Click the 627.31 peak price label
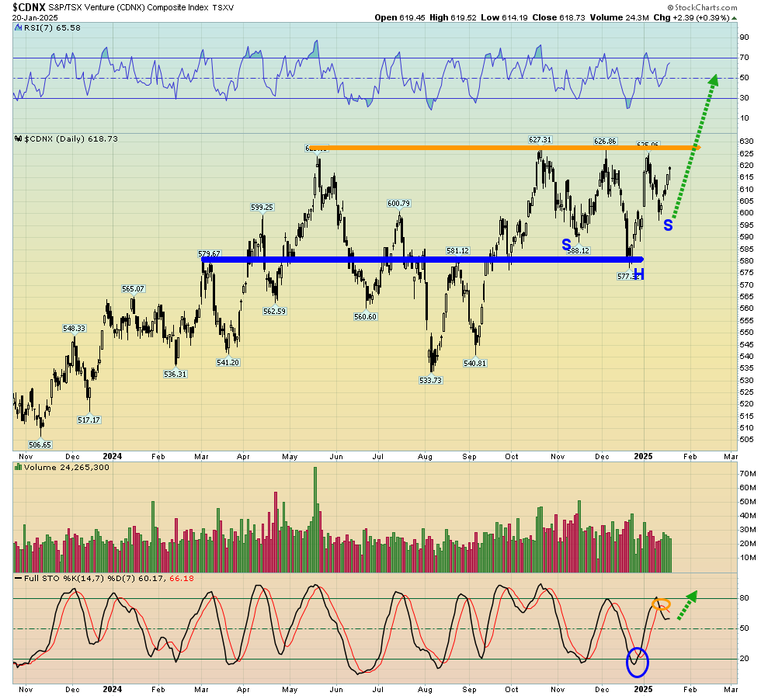768x697 pixels. [542, 139]
